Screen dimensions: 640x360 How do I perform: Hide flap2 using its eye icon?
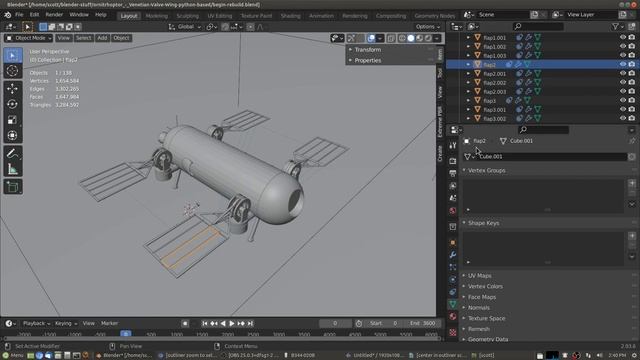622,64
